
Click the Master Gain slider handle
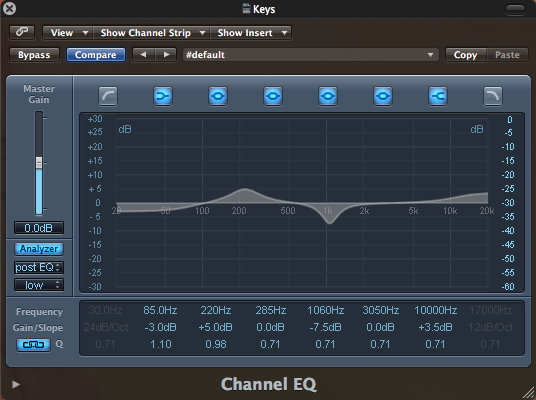39,163
